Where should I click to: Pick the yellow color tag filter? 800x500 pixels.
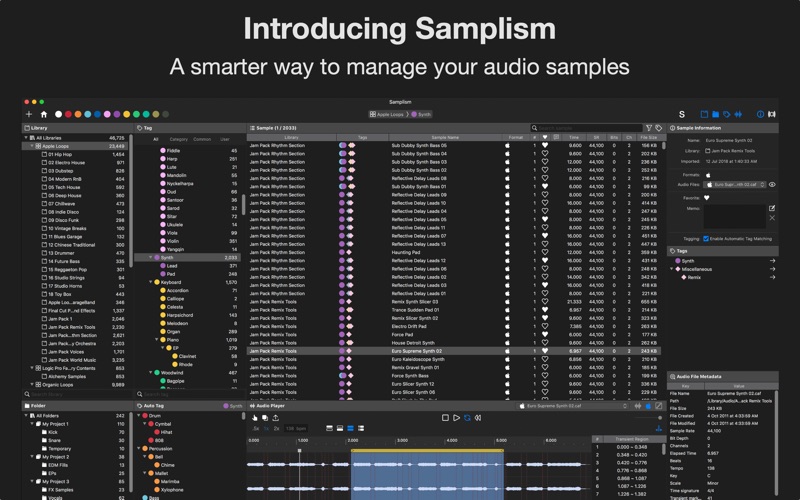[x=126, y=114]
